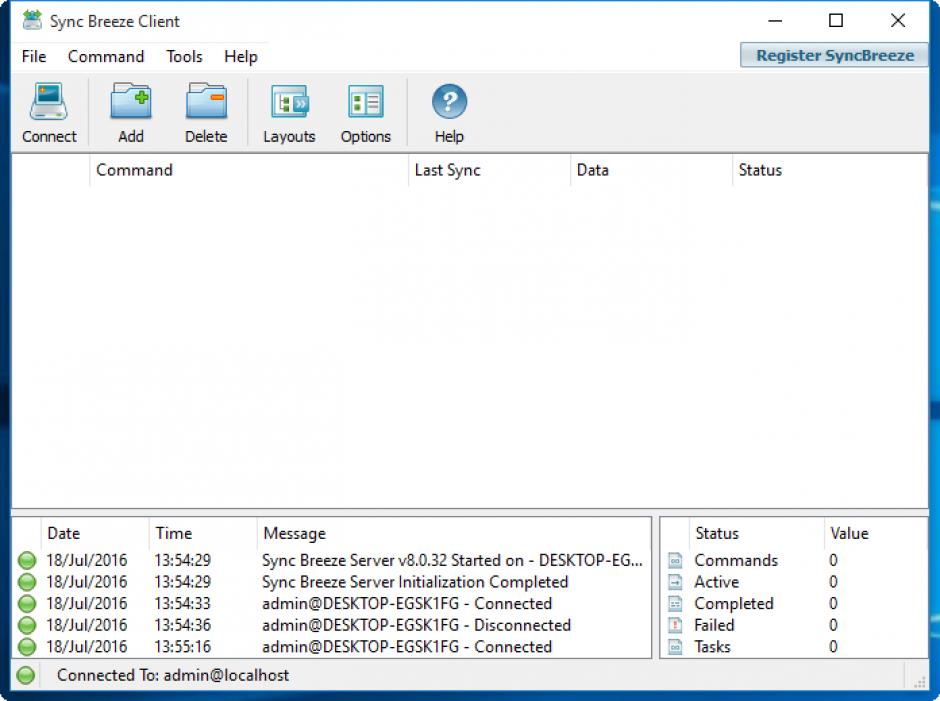This screenshot has height=701, width=940.
Task: Click the Sync Breeze Client title bar icon
Action: pos(32,21)
